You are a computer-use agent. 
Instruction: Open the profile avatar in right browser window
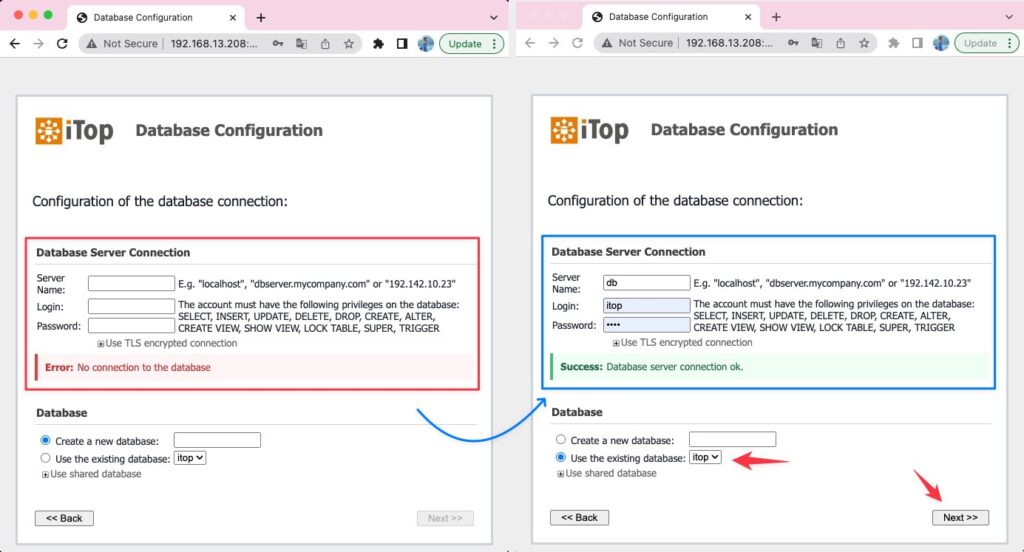pyautogui.click(x=941, y=43)
